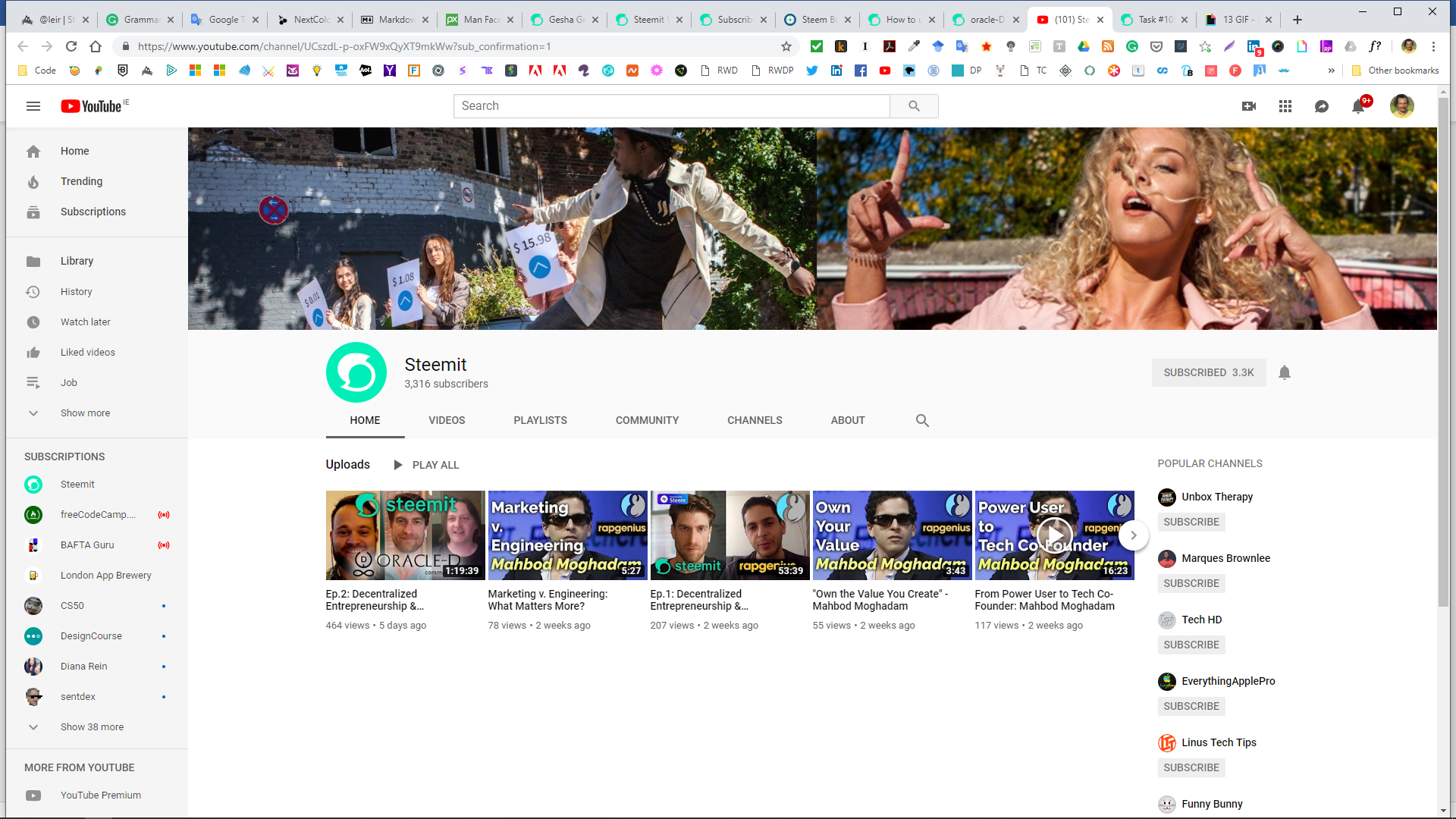Open the Job playlist in sidebar
The image size is (1456, 819).
[97, 383]
